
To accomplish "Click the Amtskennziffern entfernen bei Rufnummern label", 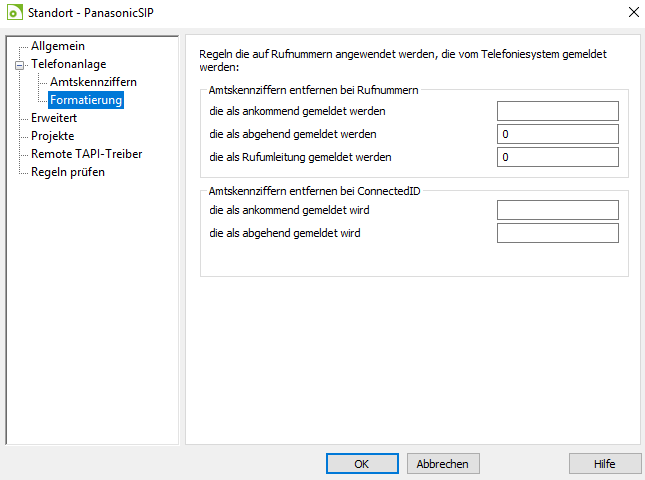I will tap(313, 90).
